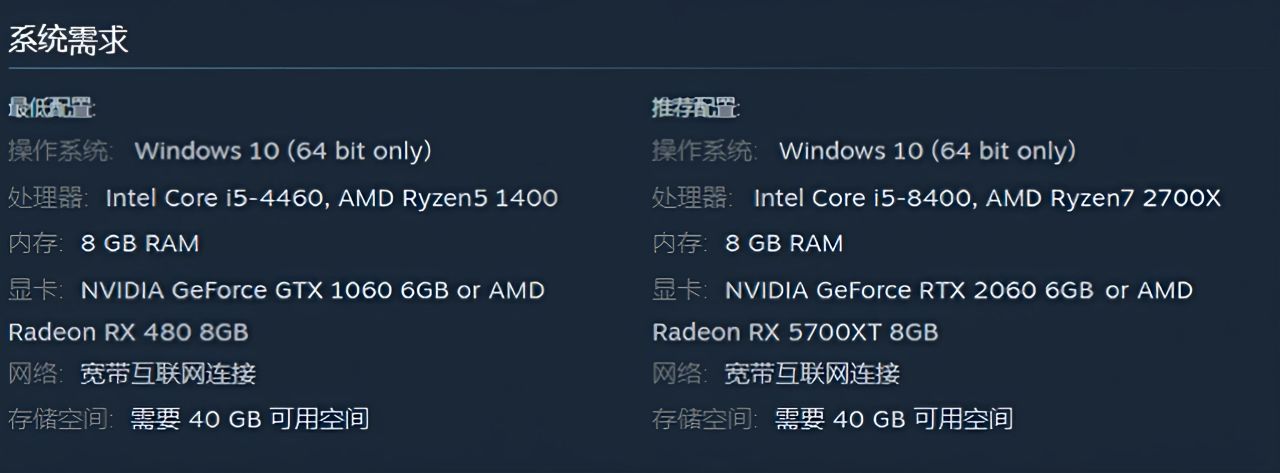
Task: Select the 推荐配置 heading
Action: (x=695, y=108)
